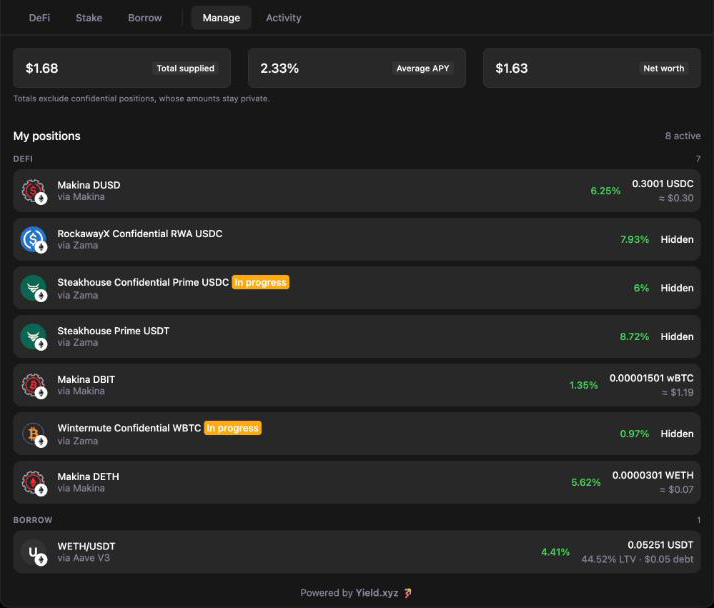
Task: Click the WETH/USDT Aave position icon
Action: [34, 552]
